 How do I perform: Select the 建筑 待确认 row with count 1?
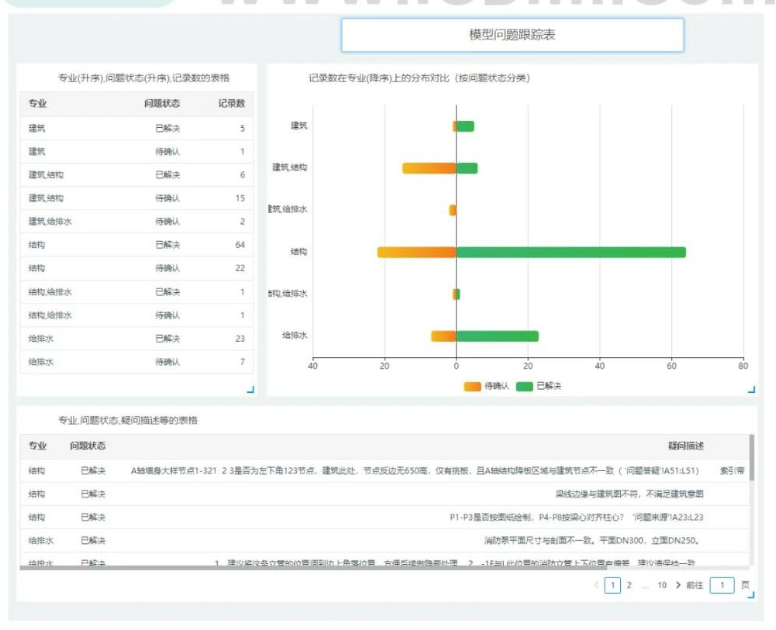coord(137,151)
